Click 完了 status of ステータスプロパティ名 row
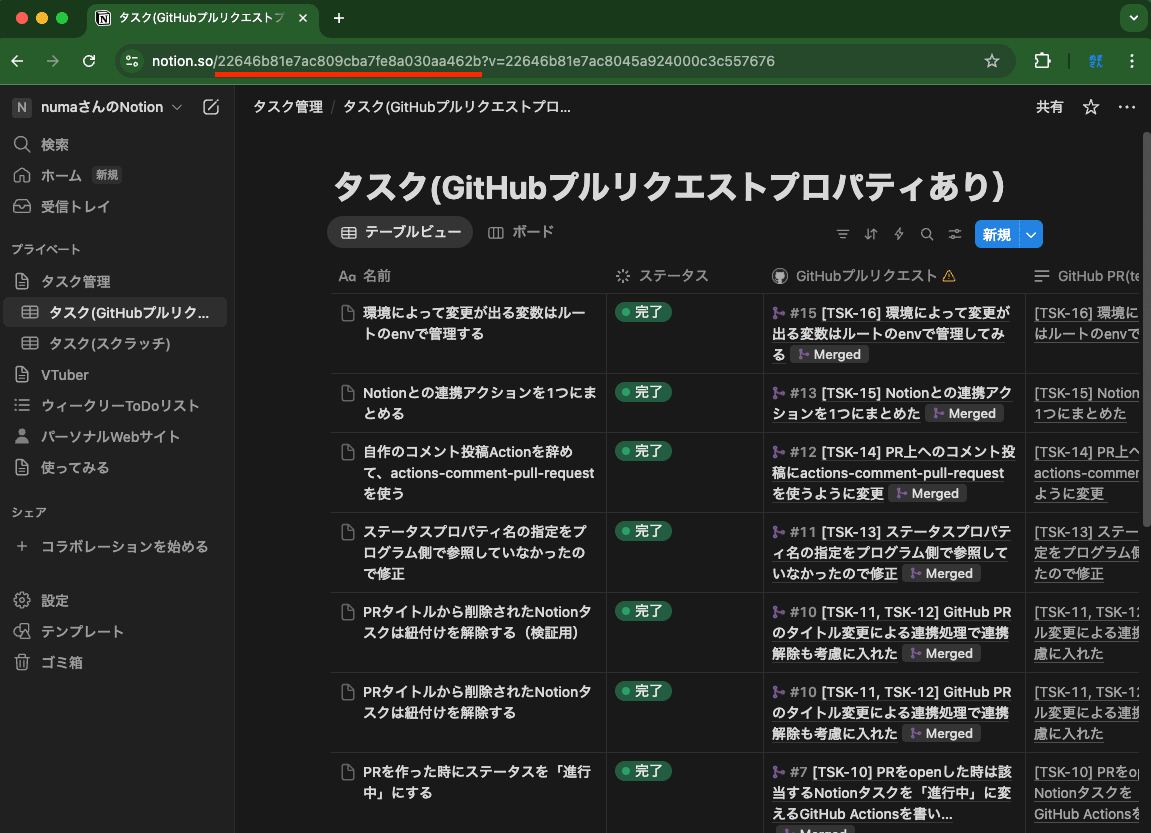The height and width of the screenshot is (833, 1151). point(643,531)
